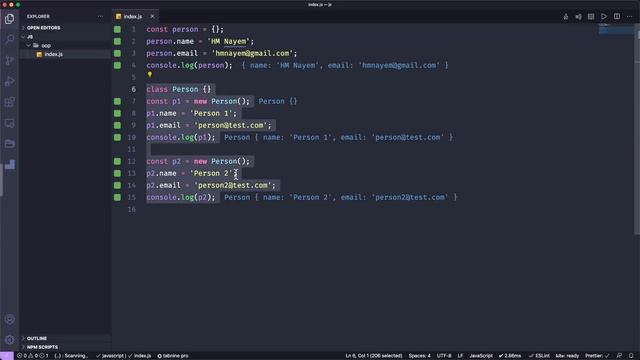Open editor More Actions ellipsis
Image resolution: width=640 pixels, height=360 pixels.
pos(629,17)
